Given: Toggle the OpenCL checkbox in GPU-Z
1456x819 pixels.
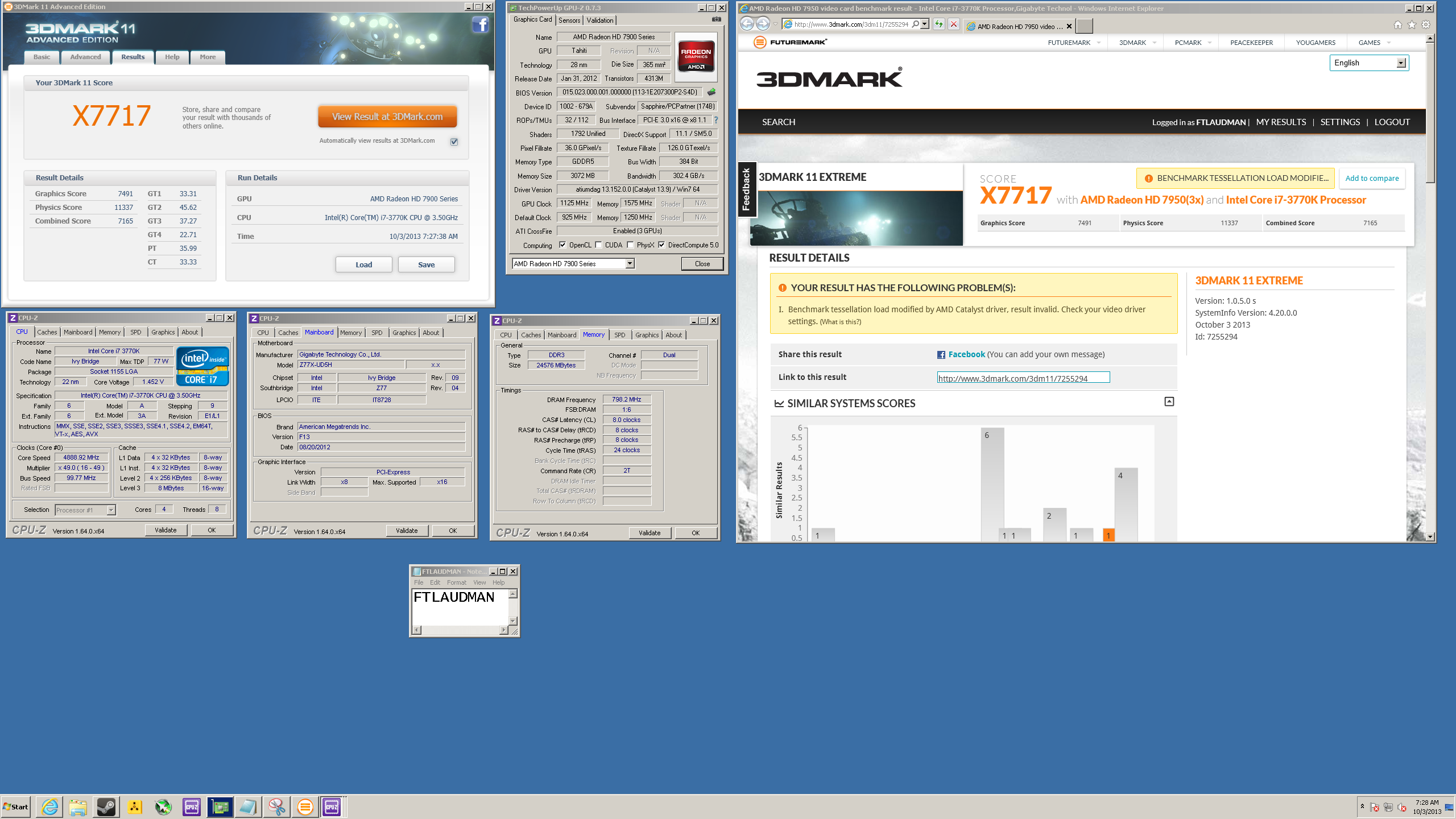Looking at the screenshot, I should point(562,245).
